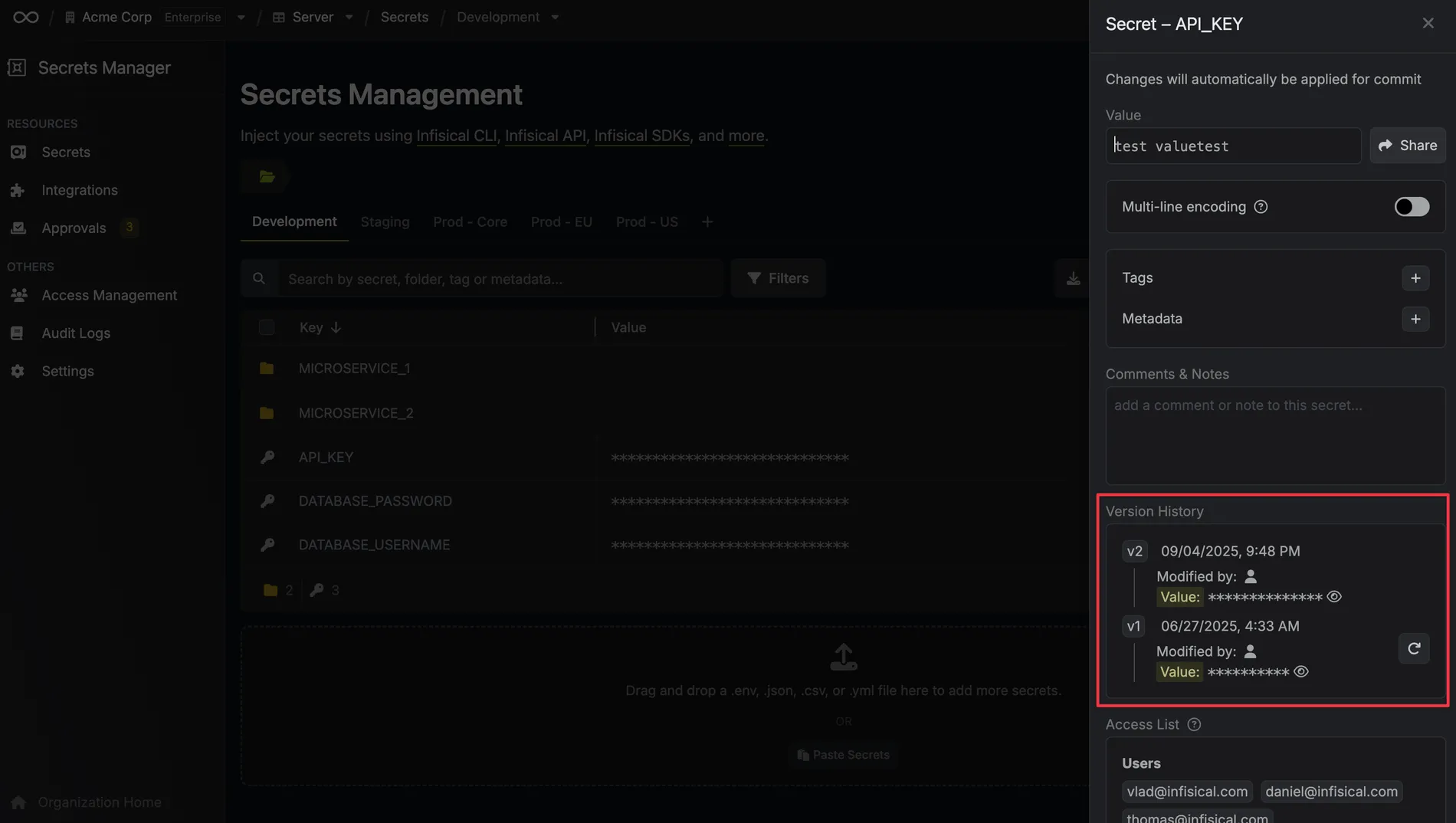Open the MICROSERVICE_1 folder
This screenshot has height=823, width=1456.
[354, 369]
